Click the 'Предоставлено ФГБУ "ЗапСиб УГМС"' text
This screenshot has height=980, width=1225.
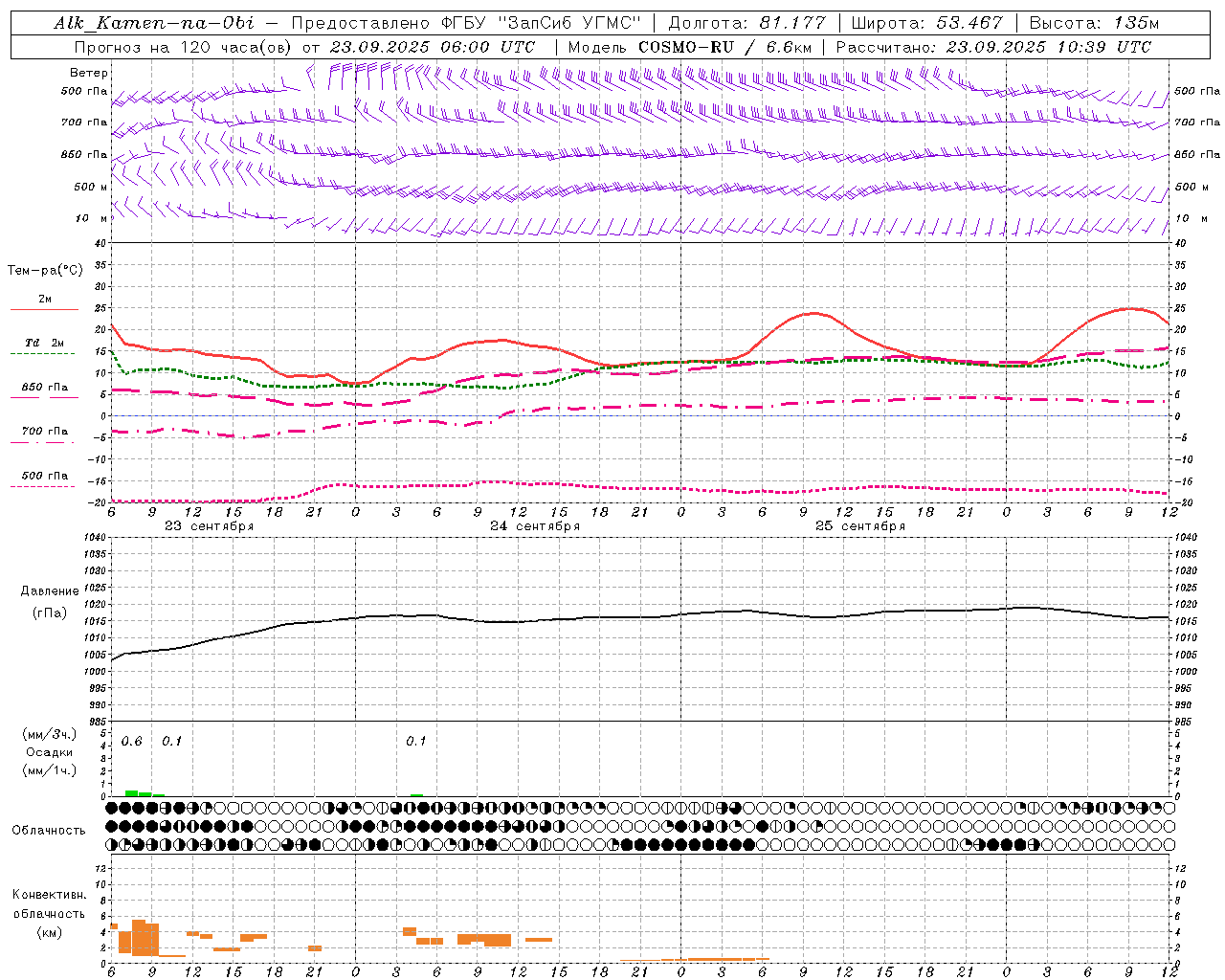(466, 23)
